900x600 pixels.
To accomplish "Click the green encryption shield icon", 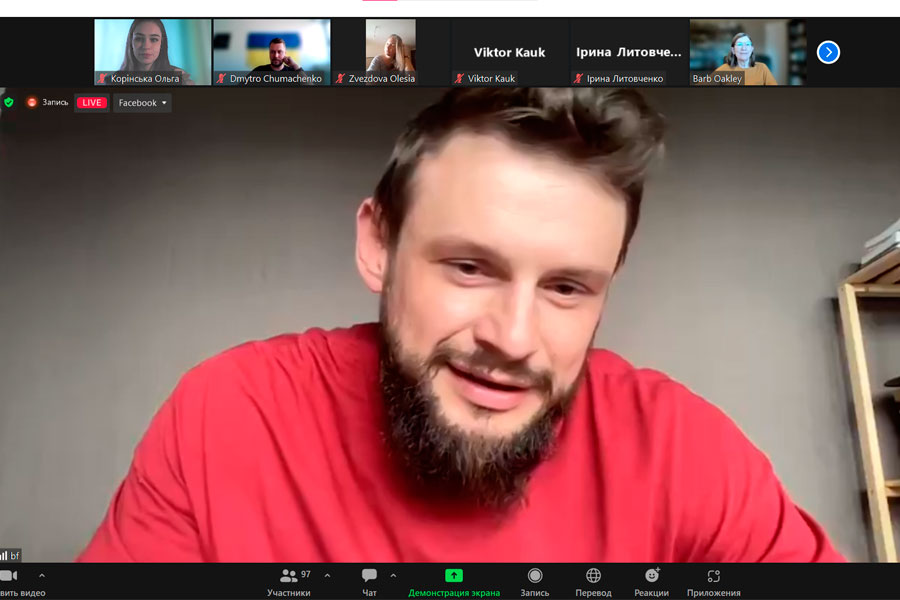I will point(9,102).
